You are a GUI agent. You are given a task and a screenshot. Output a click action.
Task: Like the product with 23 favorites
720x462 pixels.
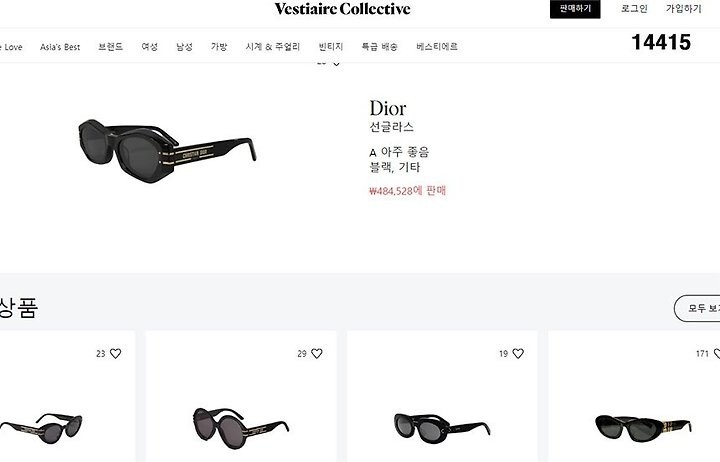click(x=115, y=353)
